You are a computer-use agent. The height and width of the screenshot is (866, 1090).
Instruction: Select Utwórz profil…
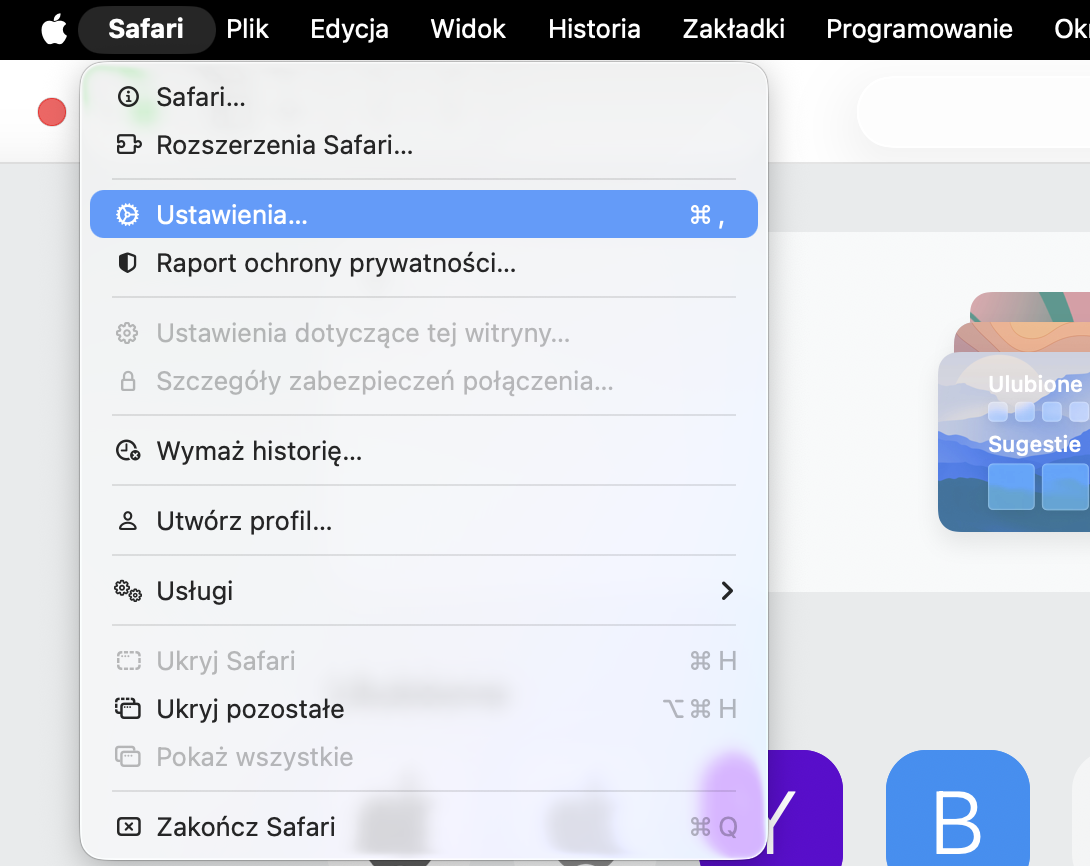tap(423, 521)
